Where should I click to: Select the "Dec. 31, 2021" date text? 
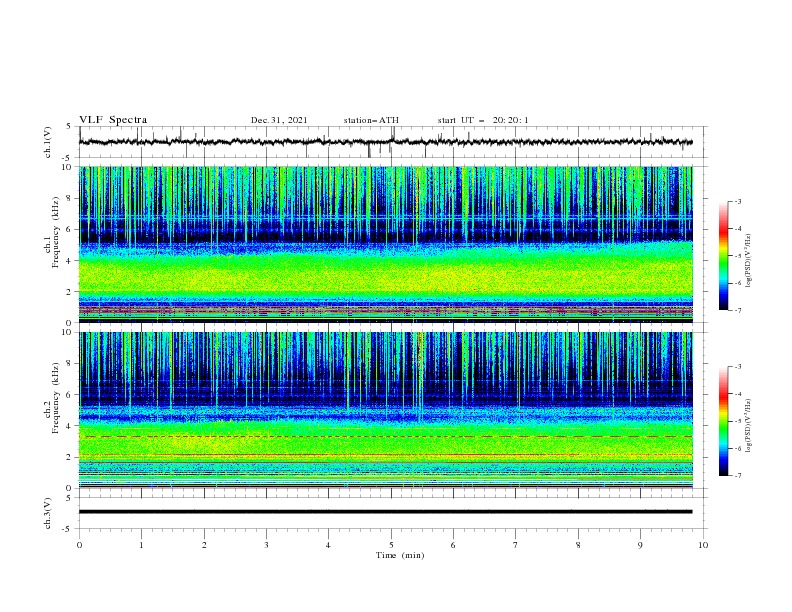coord(279,120)
